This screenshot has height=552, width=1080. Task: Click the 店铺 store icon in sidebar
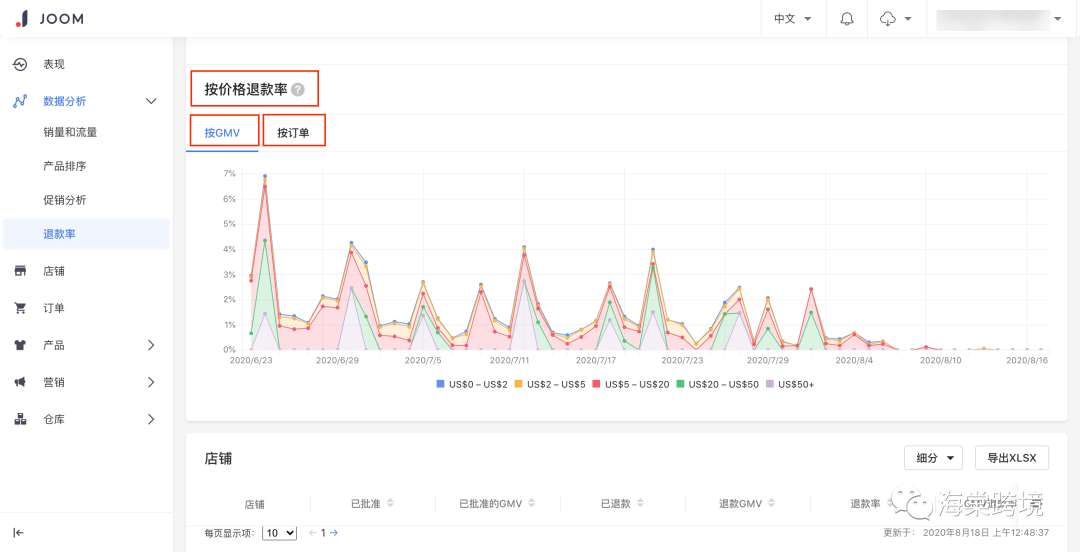tap(20, 272)
